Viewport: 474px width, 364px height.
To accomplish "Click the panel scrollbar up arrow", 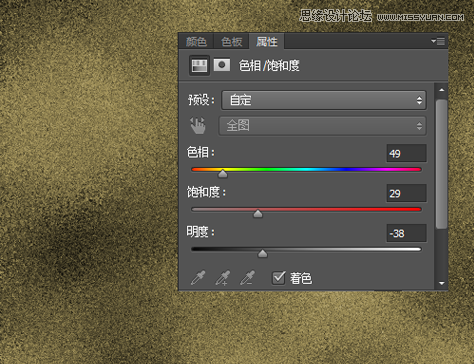I will 442,90.
